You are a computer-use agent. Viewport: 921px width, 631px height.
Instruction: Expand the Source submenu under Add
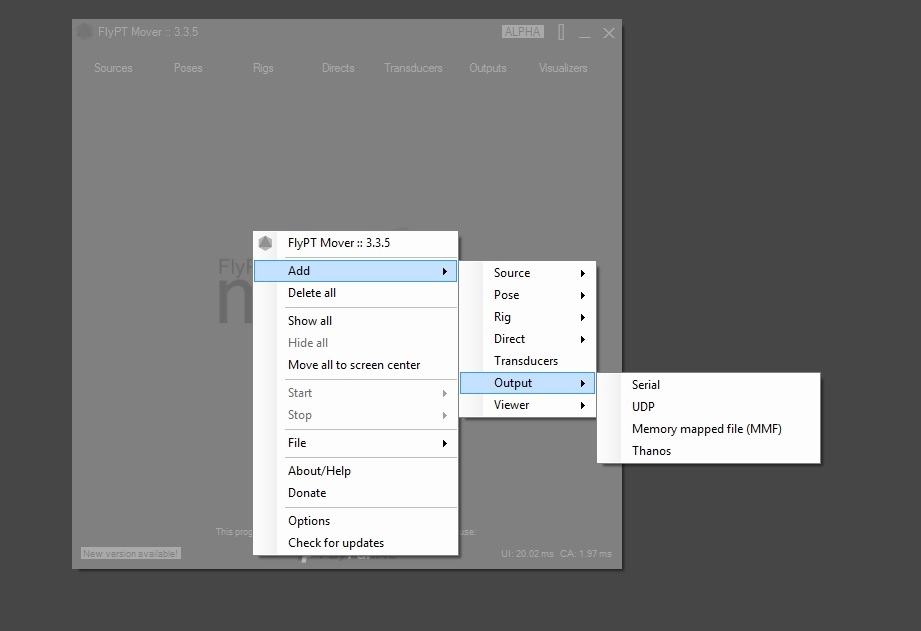(527, 273)
